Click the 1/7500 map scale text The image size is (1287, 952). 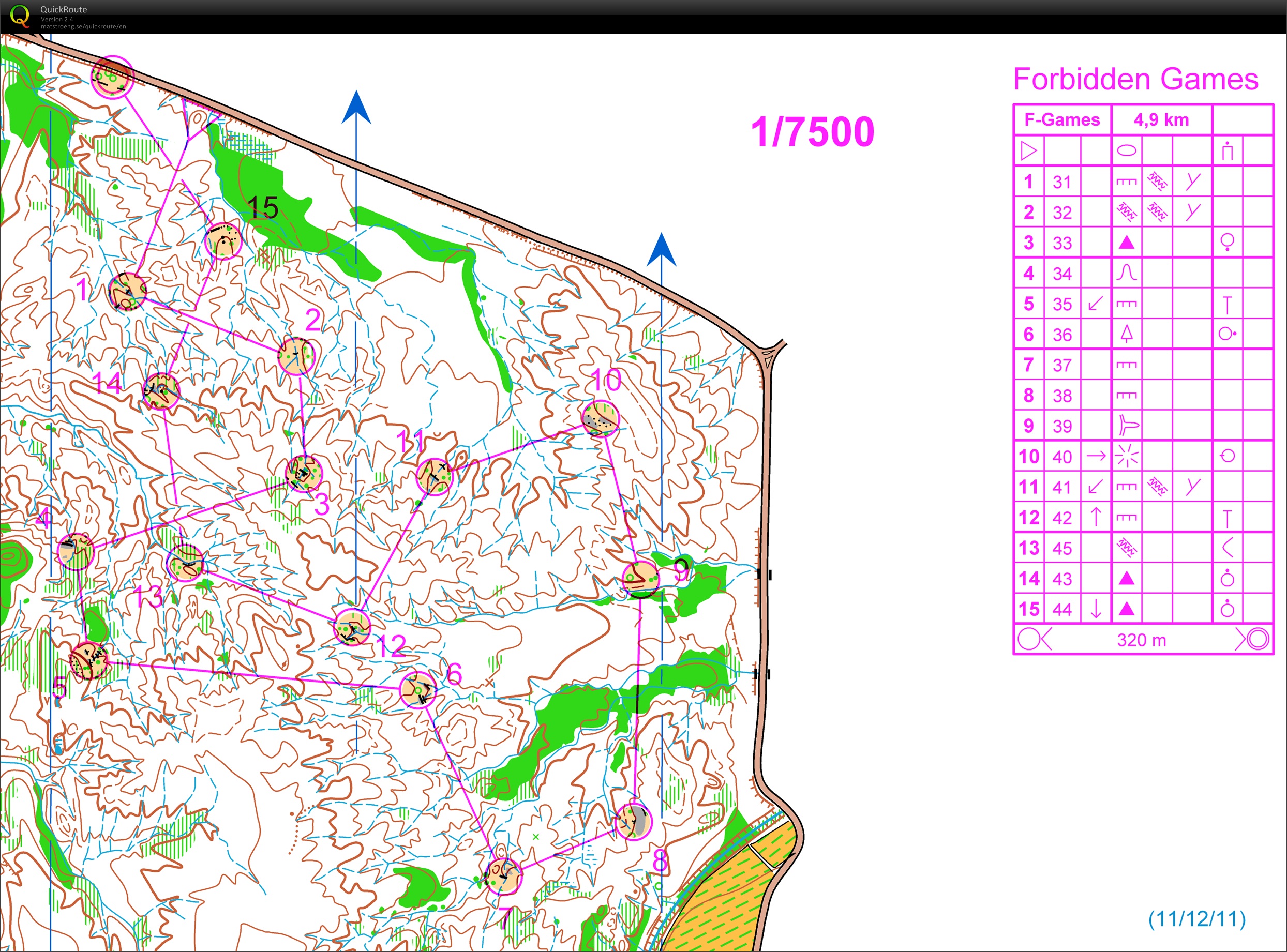point(813,131)
